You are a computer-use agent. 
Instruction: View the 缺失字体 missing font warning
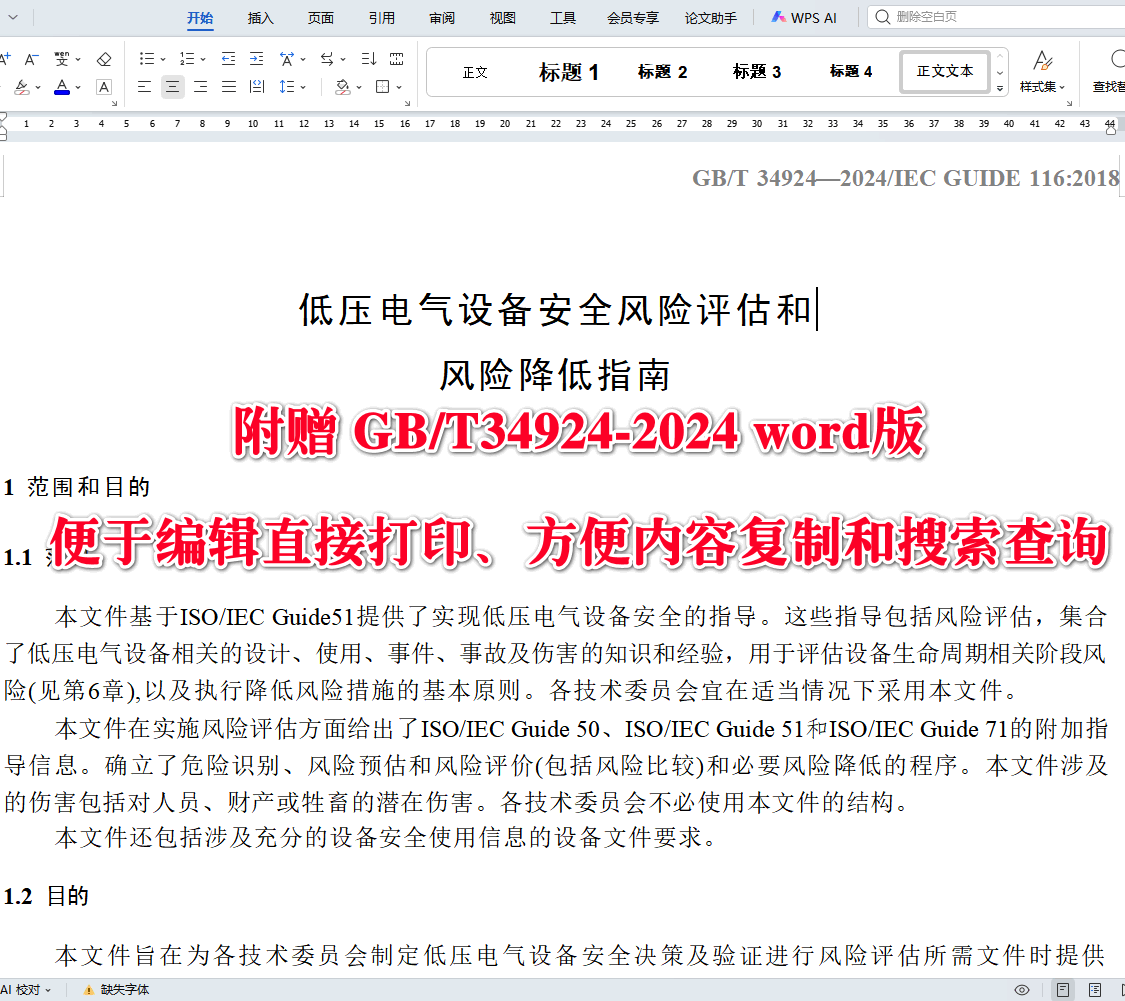point(116,990)
